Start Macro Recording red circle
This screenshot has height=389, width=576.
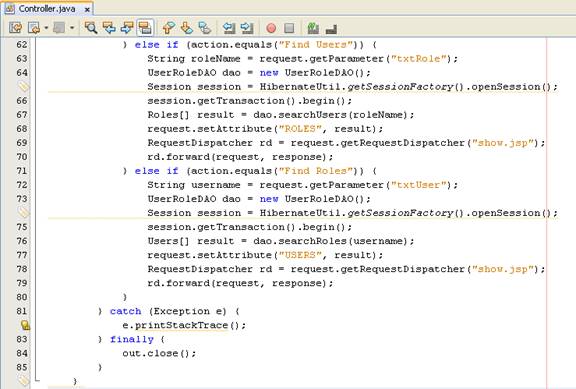pos(271,28)
